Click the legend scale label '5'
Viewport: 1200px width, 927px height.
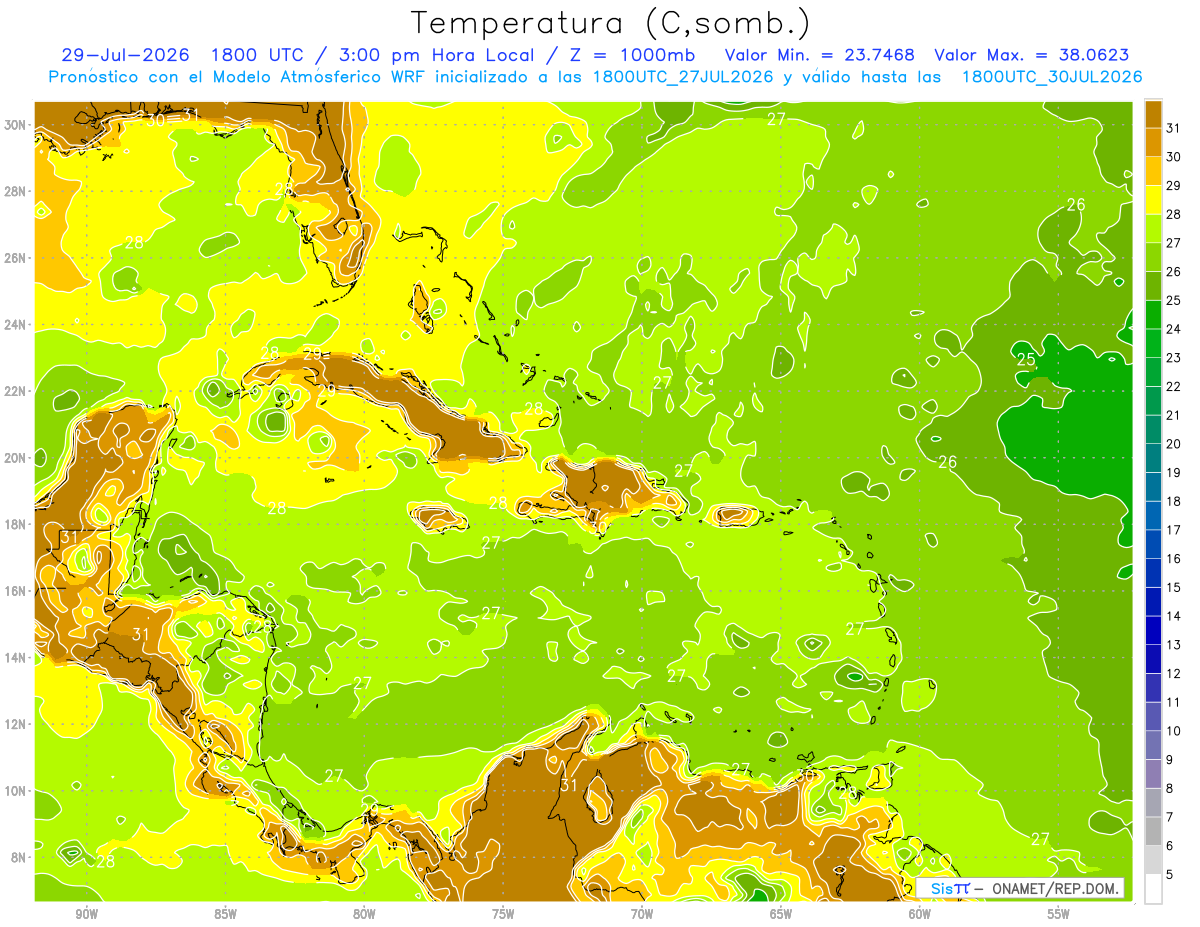point(1171,875)
